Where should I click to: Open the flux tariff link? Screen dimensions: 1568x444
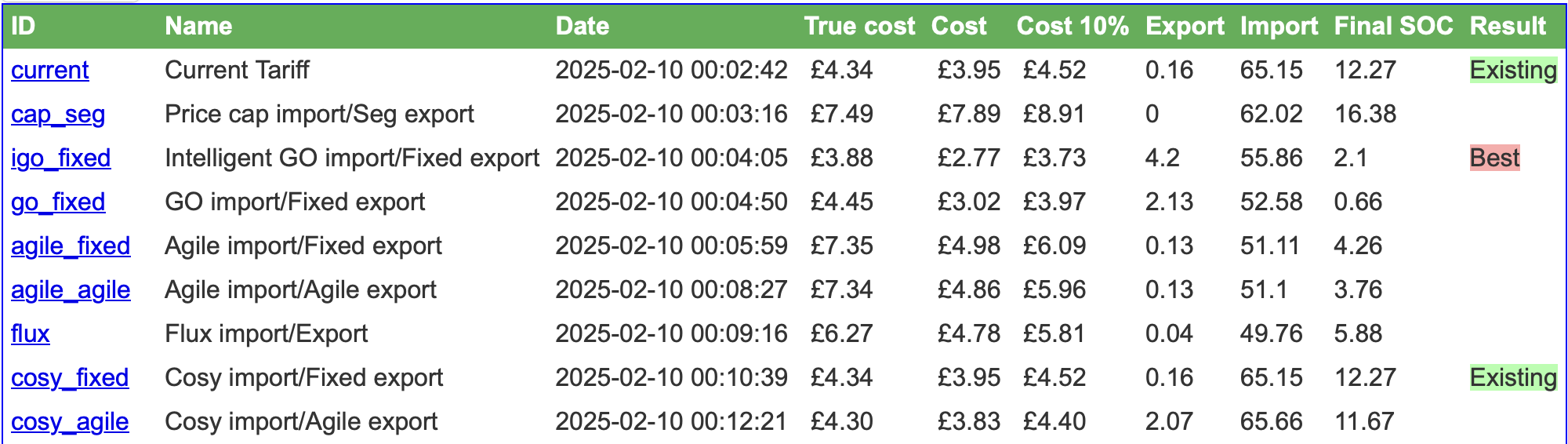pyautogui.click(x=31, y=334)
